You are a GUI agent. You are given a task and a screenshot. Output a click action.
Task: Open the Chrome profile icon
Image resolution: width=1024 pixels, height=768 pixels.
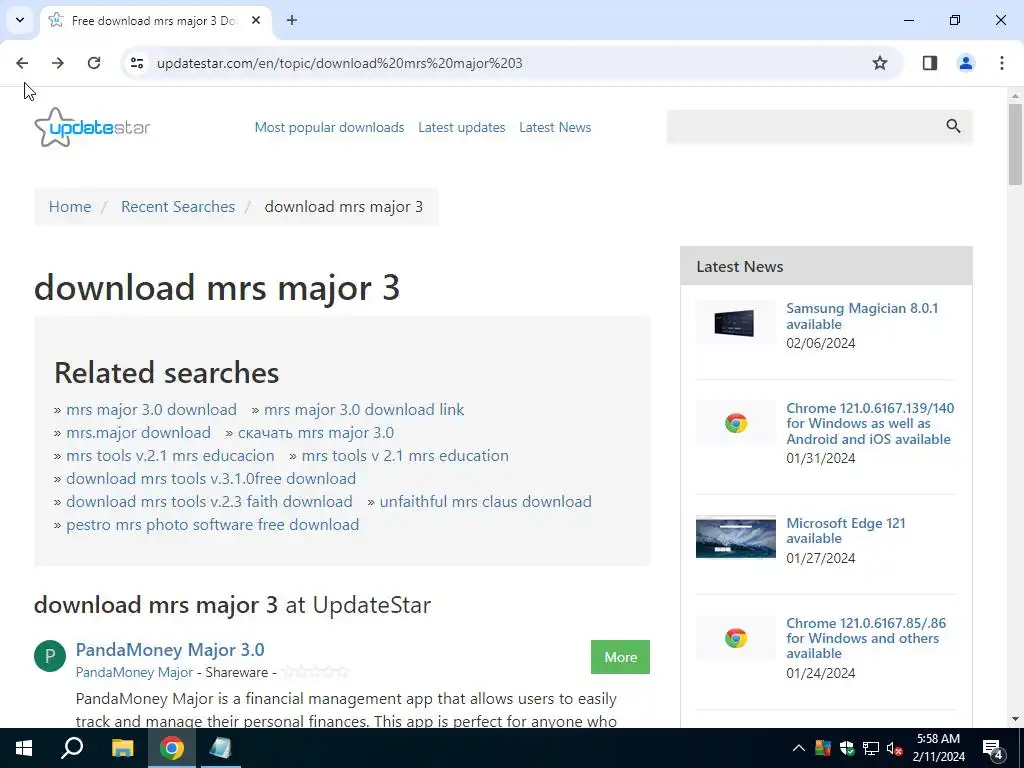966,63
